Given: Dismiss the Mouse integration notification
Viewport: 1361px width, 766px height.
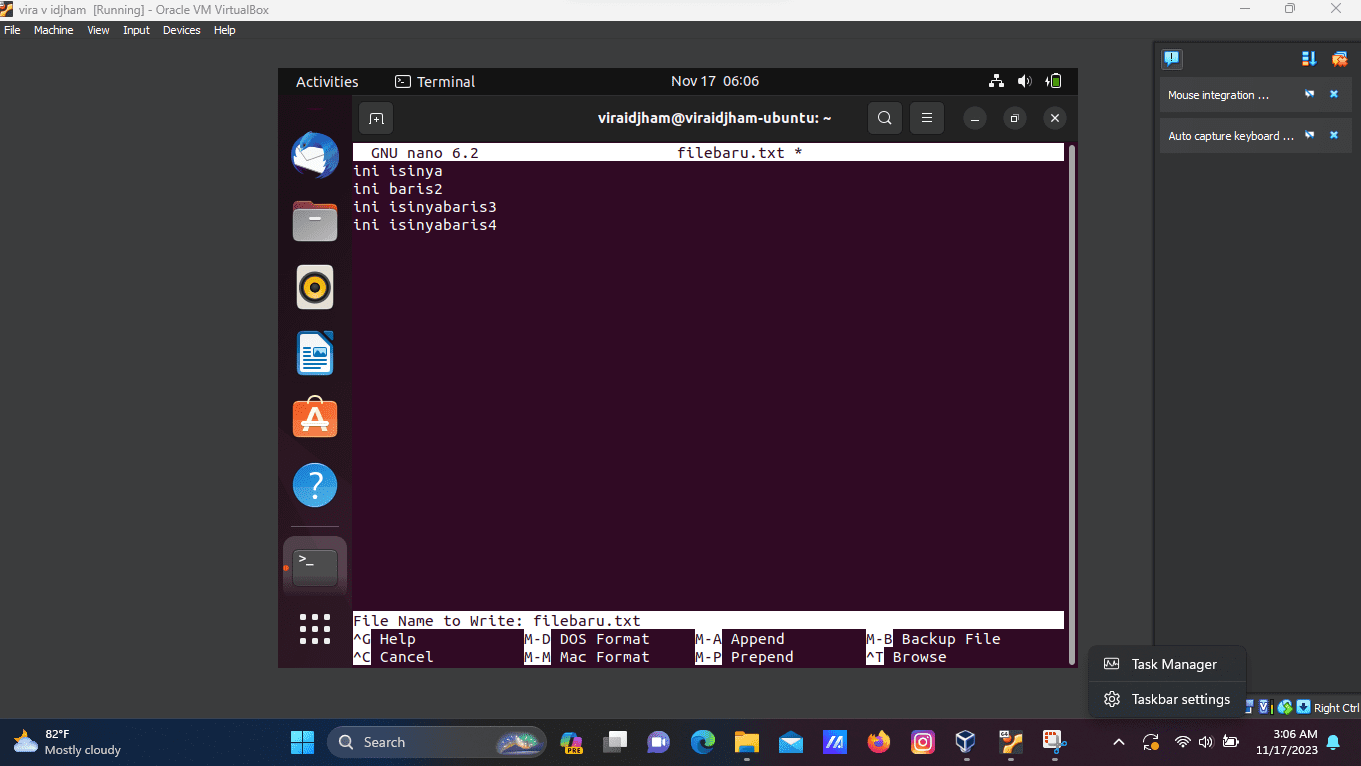Looking at the screenshot, I should 1333,94.
